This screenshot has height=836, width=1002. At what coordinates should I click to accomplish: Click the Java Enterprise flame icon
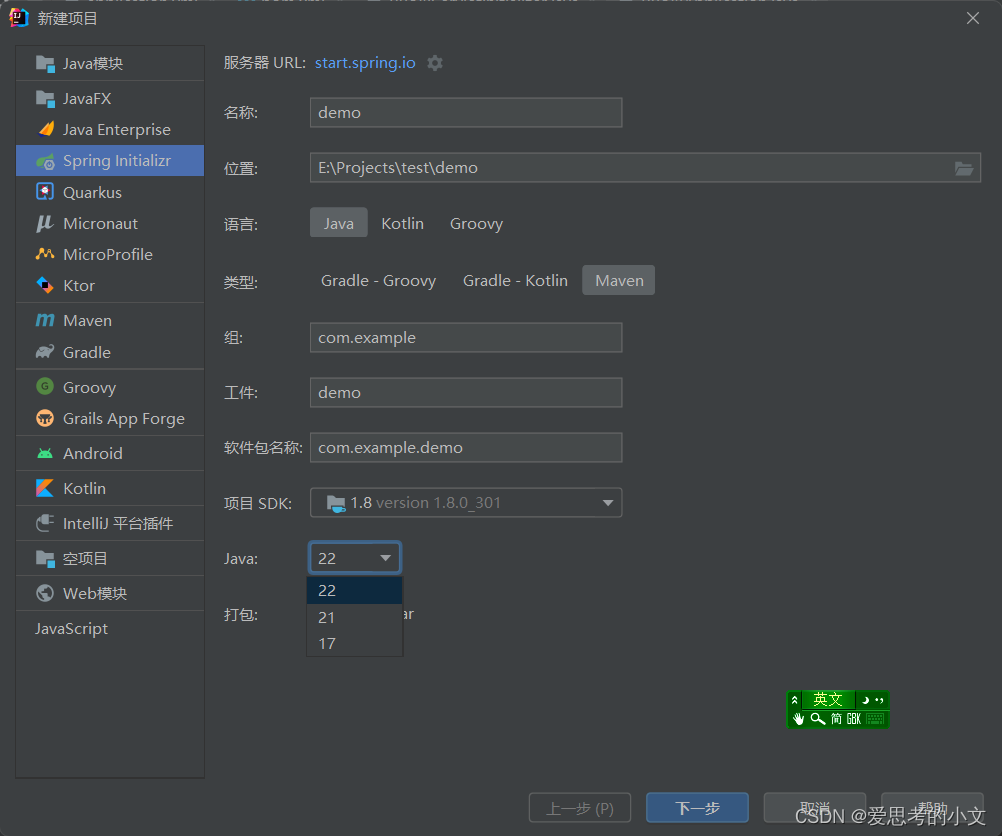coord(46,129)
